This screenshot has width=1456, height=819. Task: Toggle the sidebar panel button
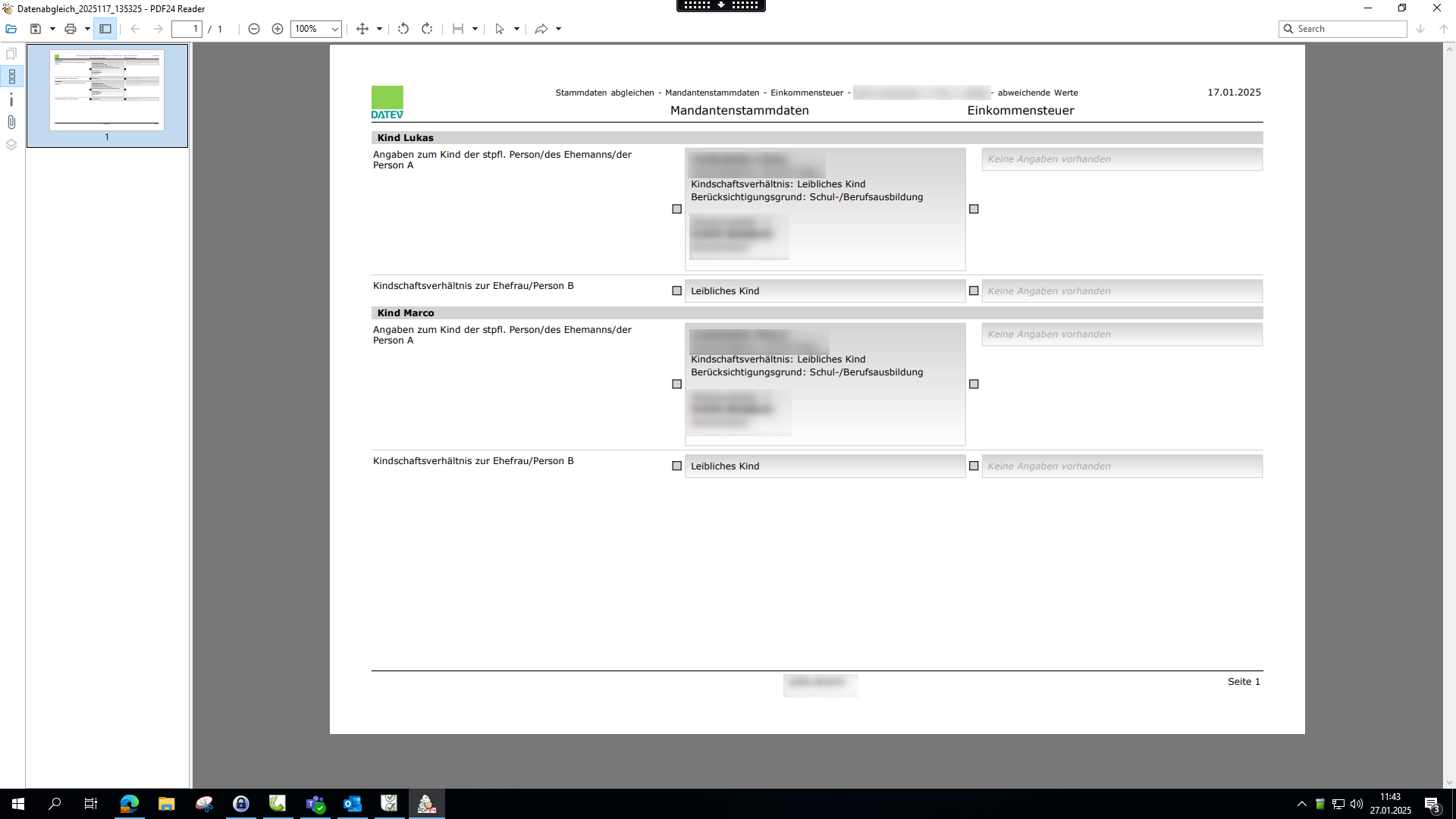(105, 29)
